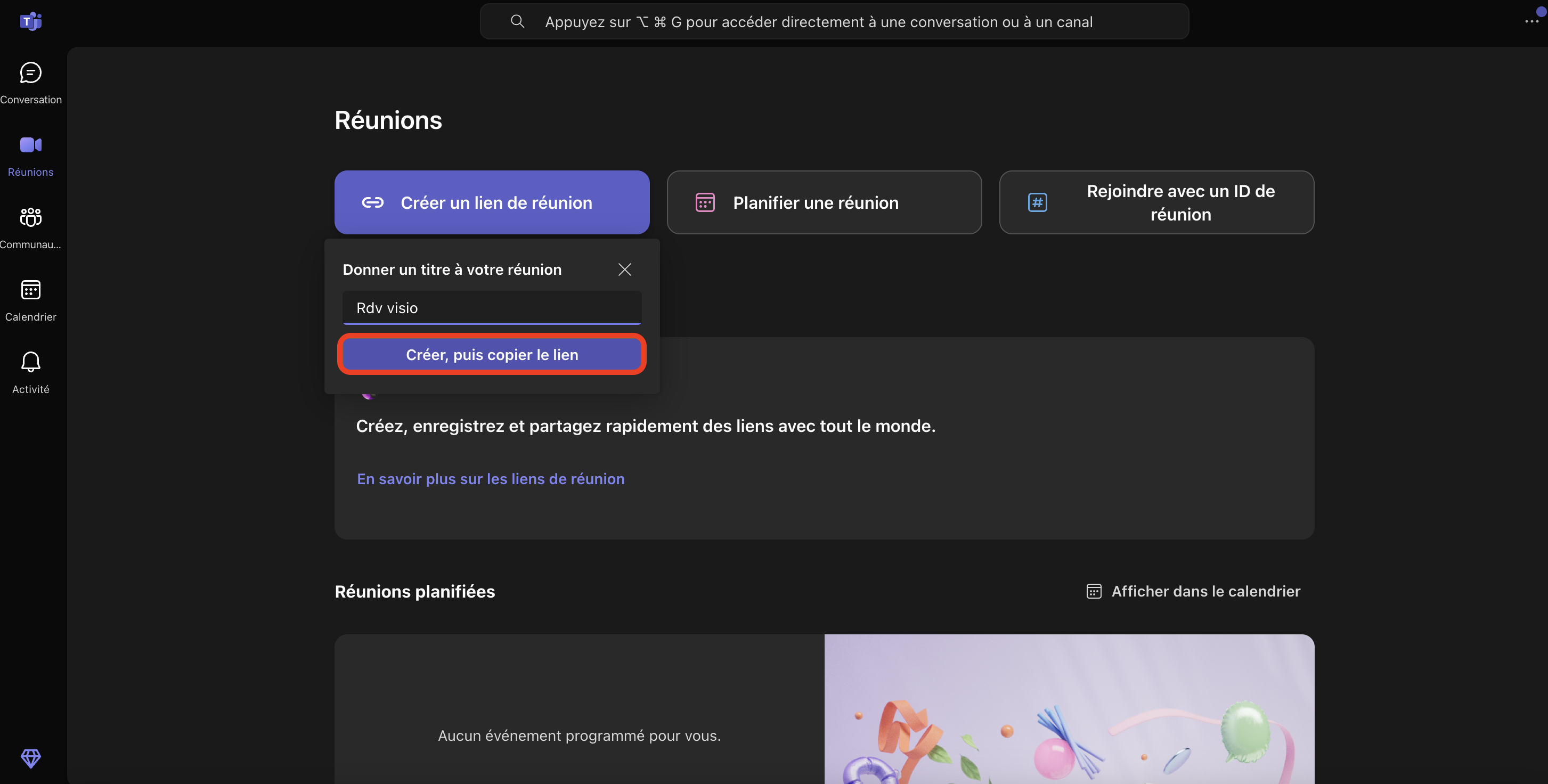The height and width of the screenshot is (784, 1548).
Task: Click the calendar icon beside Afficher
Action: click(1094, 591)
